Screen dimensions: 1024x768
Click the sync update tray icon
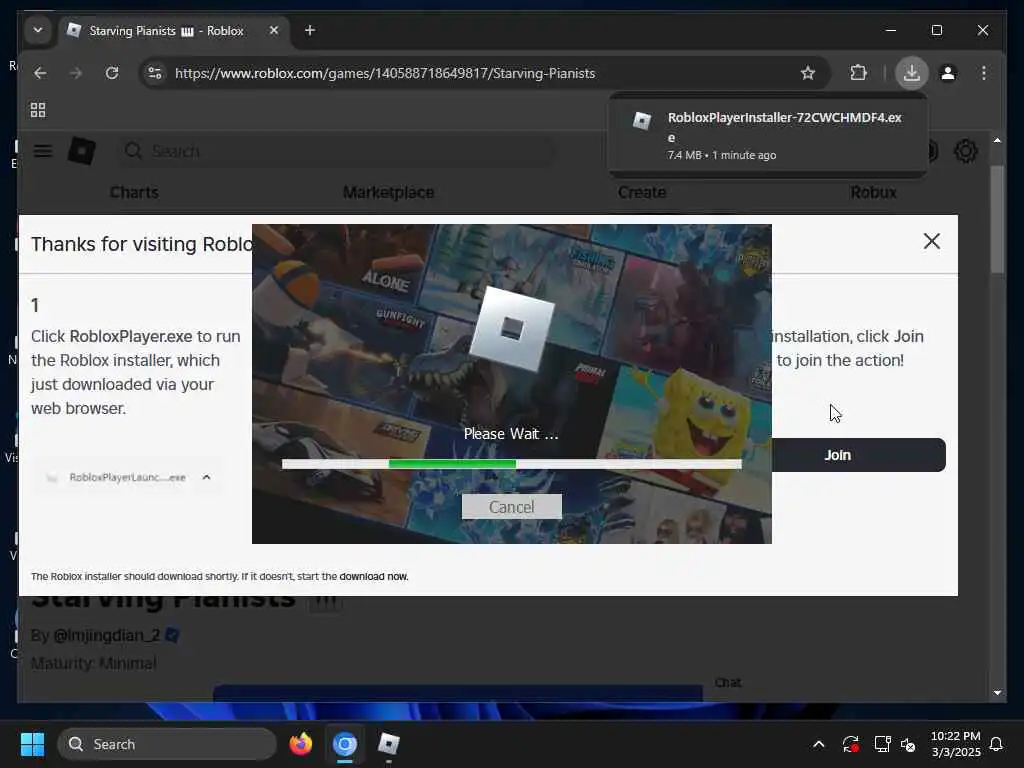click(x=850, y=744)
